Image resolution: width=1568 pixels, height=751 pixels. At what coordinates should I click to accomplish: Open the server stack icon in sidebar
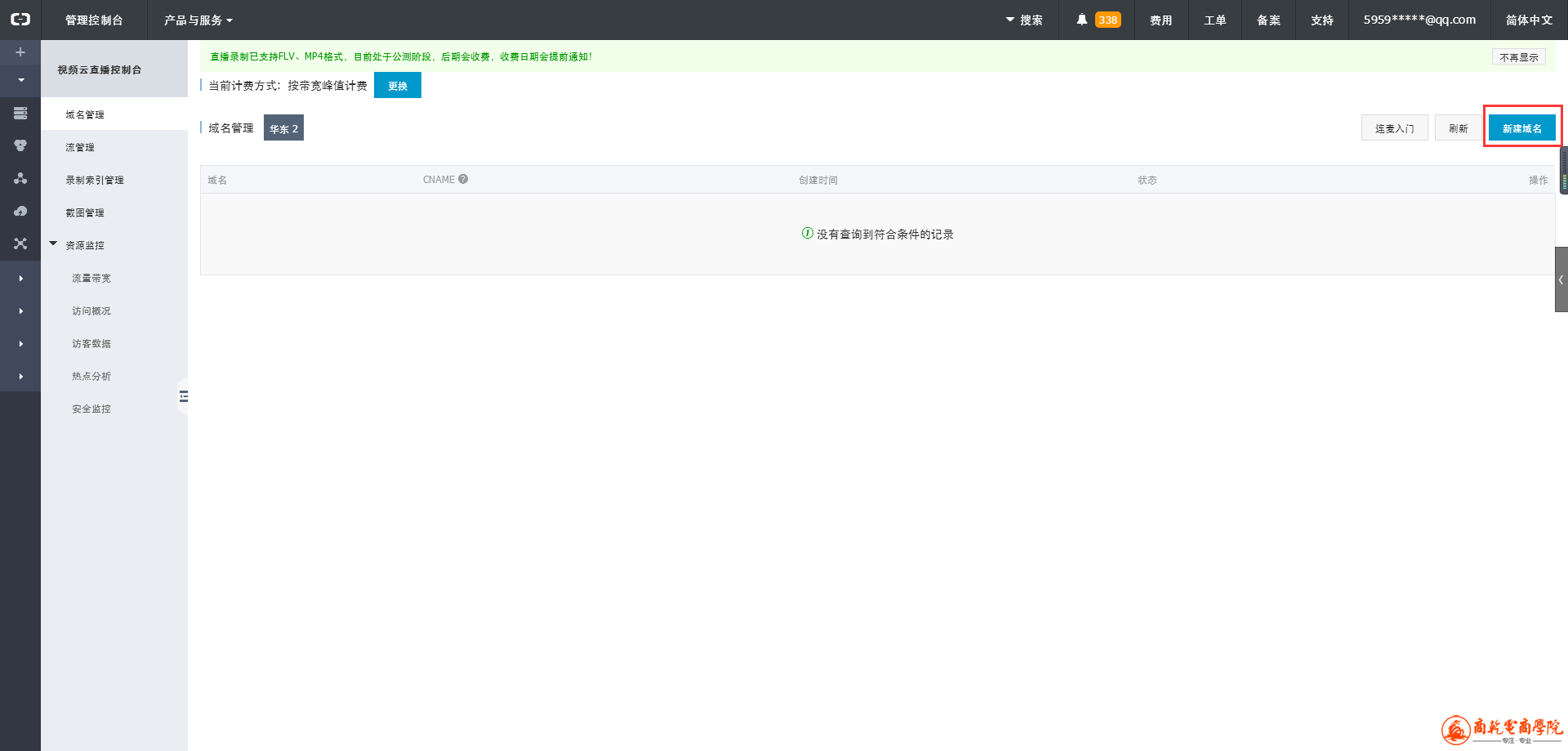pyautogui.click(x=20, y=113)
